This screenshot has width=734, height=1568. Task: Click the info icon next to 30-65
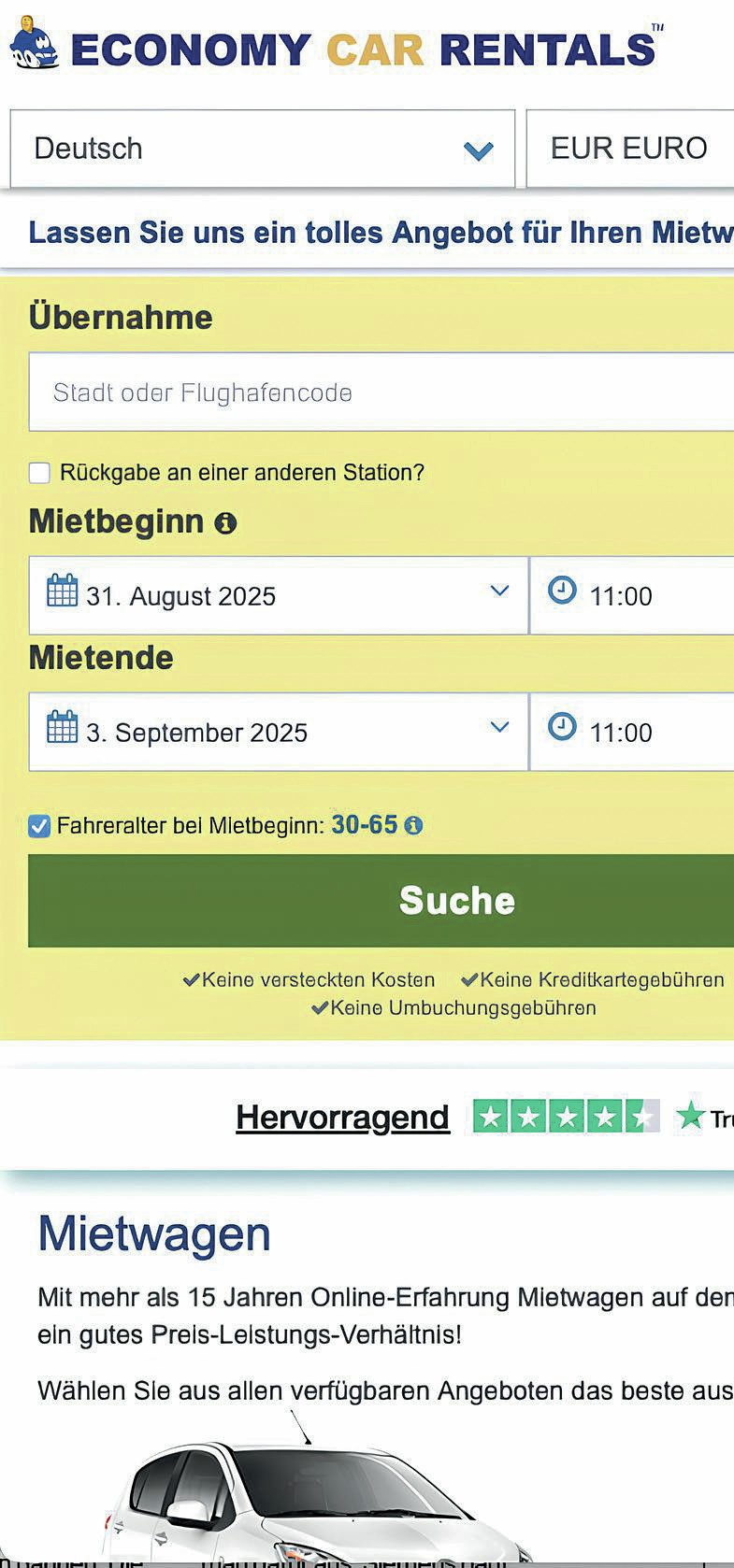pos(413,826)
